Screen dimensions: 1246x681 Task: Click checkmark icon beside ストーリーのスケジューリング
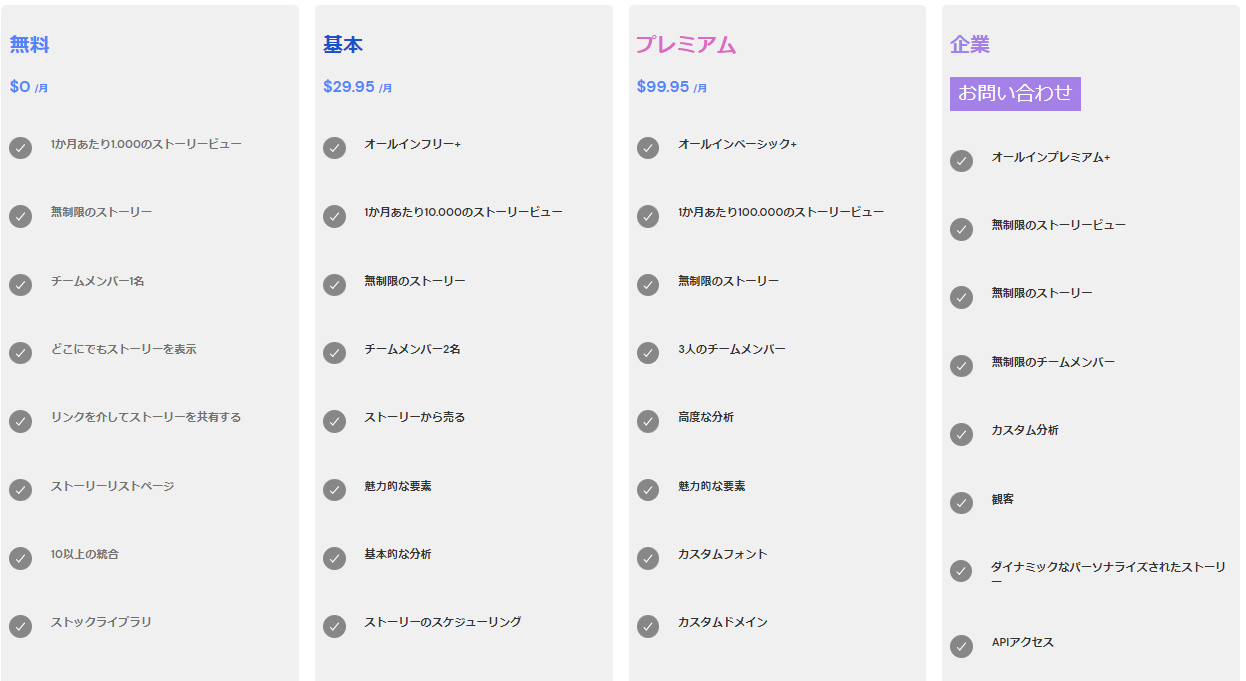pyautogui.click(x=334, y=626)
